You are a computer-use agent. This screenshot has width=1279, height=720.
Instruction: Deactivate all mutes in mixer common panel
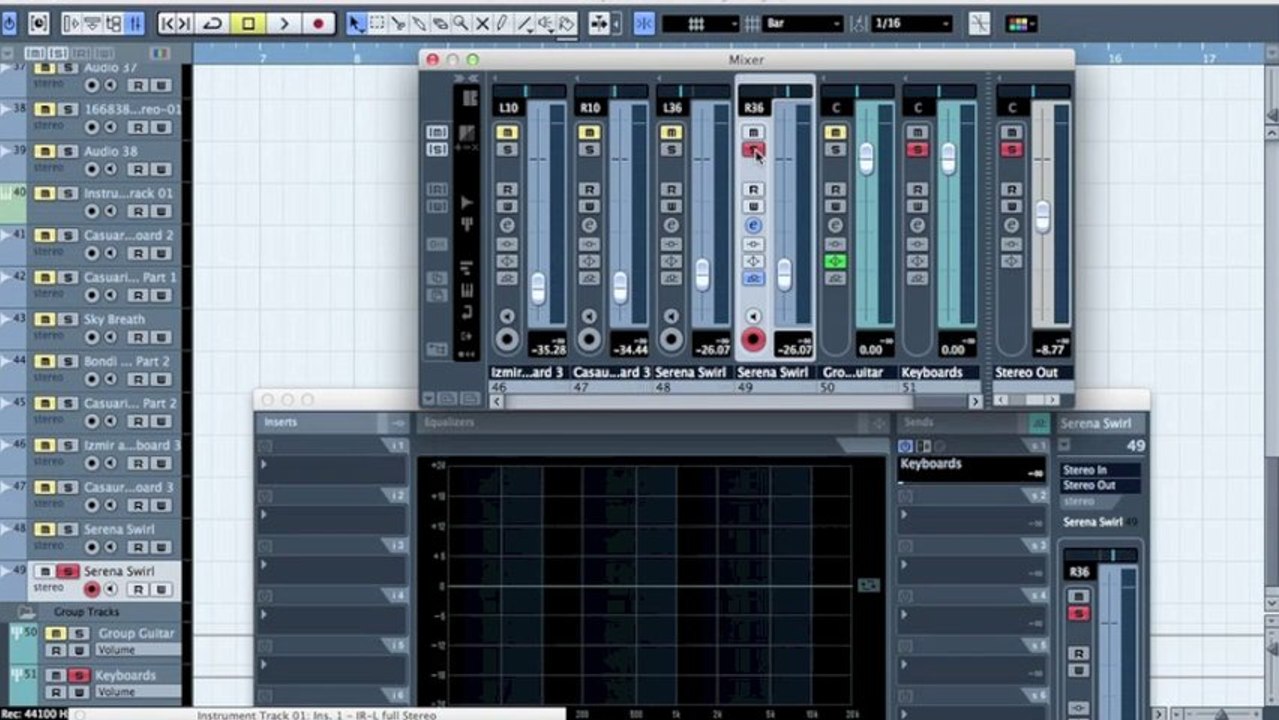[437, 131]
